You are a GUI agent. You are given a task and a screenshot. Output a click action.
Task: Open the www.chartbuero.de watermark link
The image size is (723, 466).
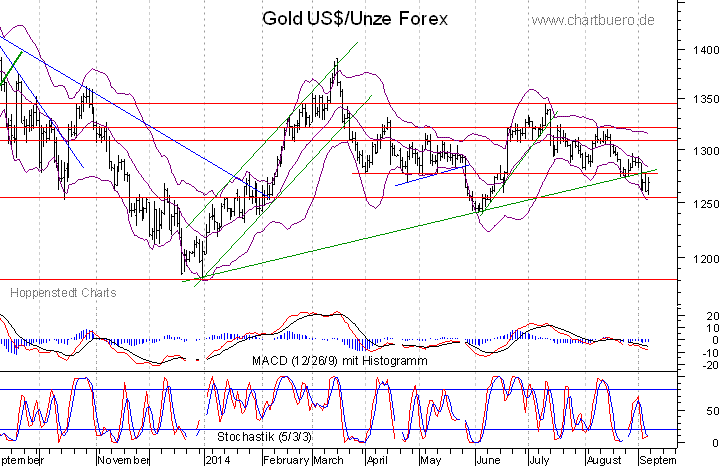click(593, 20)
